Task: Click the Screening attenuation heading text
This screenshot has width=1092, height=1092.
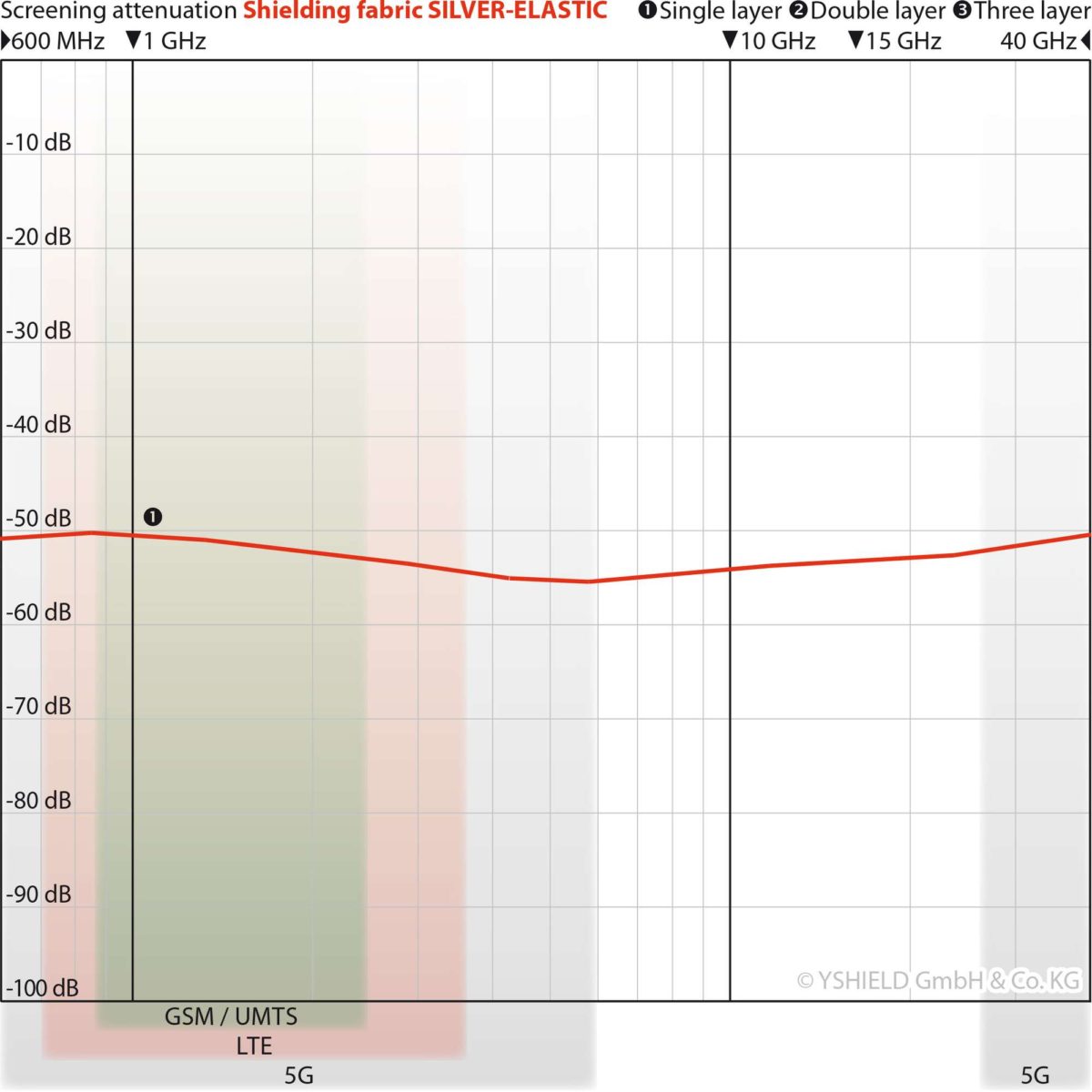Action: pyautogui.click(x=118, y=11)
